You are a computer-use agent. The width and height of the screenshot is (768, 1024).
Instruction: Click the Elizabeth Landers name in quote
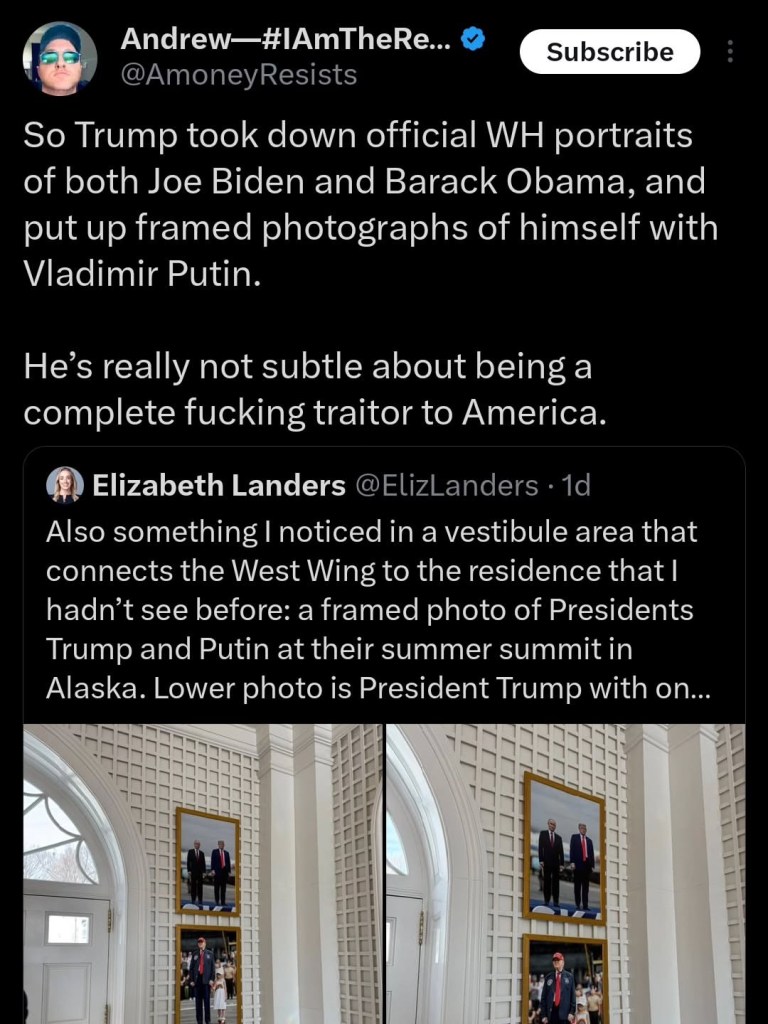click(x=218, y=486)
